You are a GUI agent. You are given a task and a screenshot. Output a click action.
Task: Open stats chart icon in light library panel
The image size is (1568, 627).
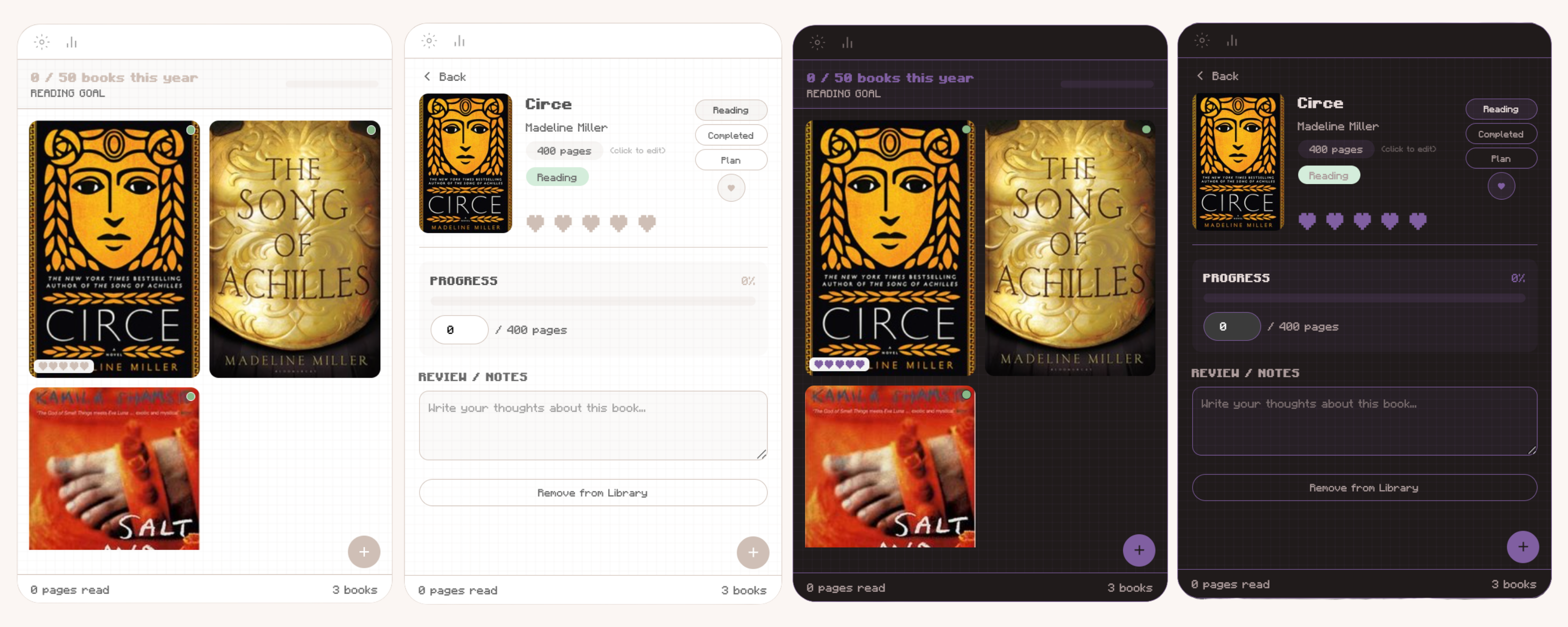(x=72, y=42)
